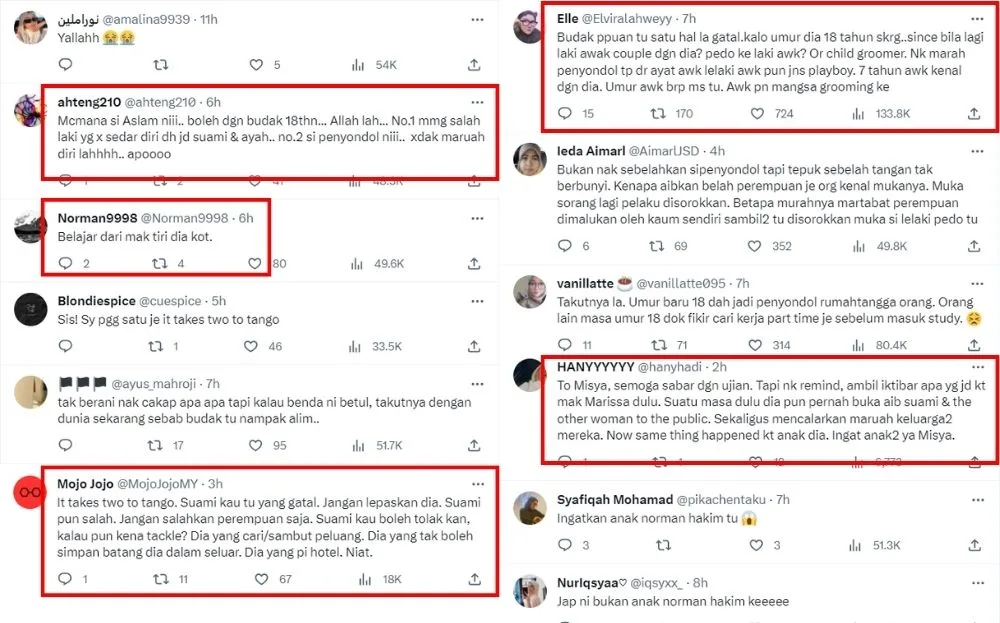Toggle retweet on Ieda Aimarl's tweet

(657, 246)
